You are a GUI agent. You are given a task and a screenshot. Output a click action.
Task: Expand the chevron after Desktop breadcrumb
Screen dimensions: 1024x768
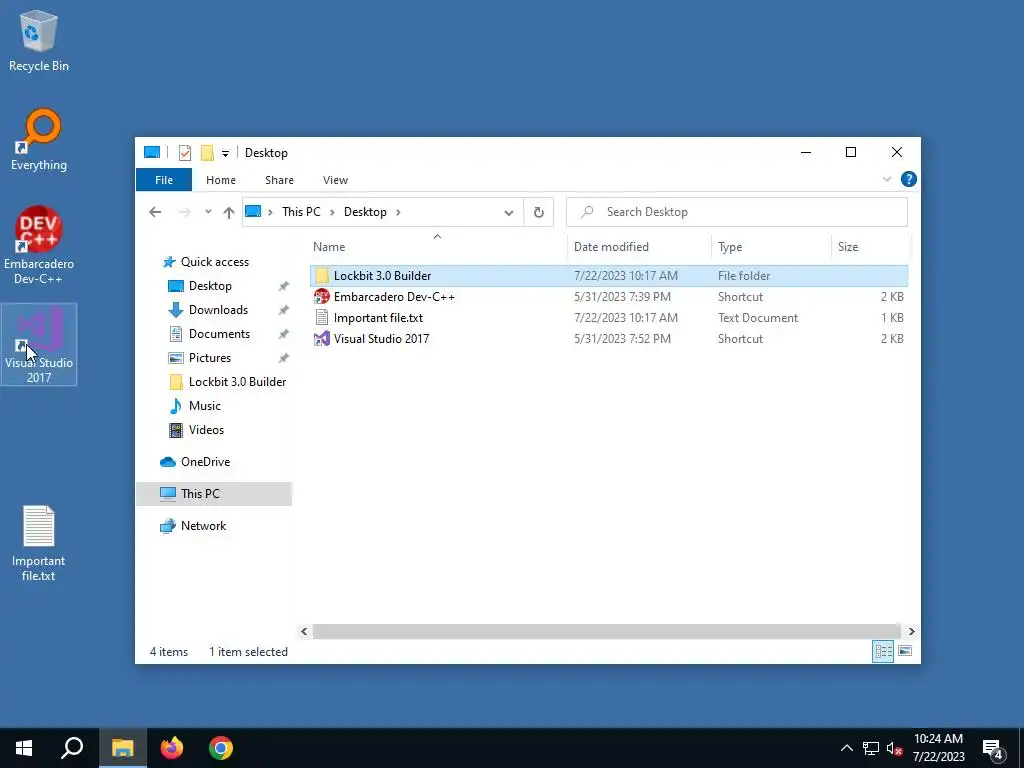[x=398, y=212]
